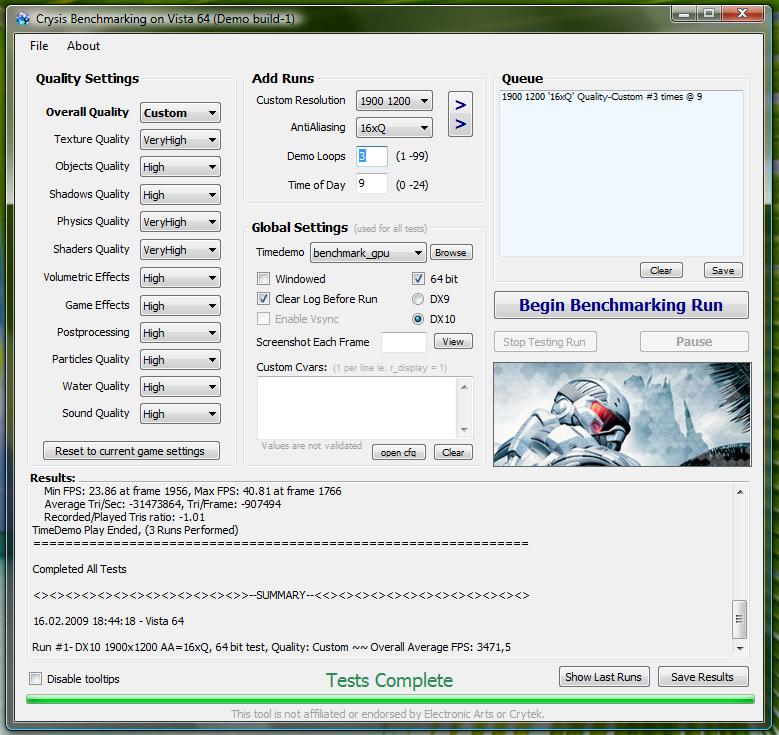This screenshot has width=779, height=735.
Task: Click the Results scrollbar up arrow
Action: point(740,492)
